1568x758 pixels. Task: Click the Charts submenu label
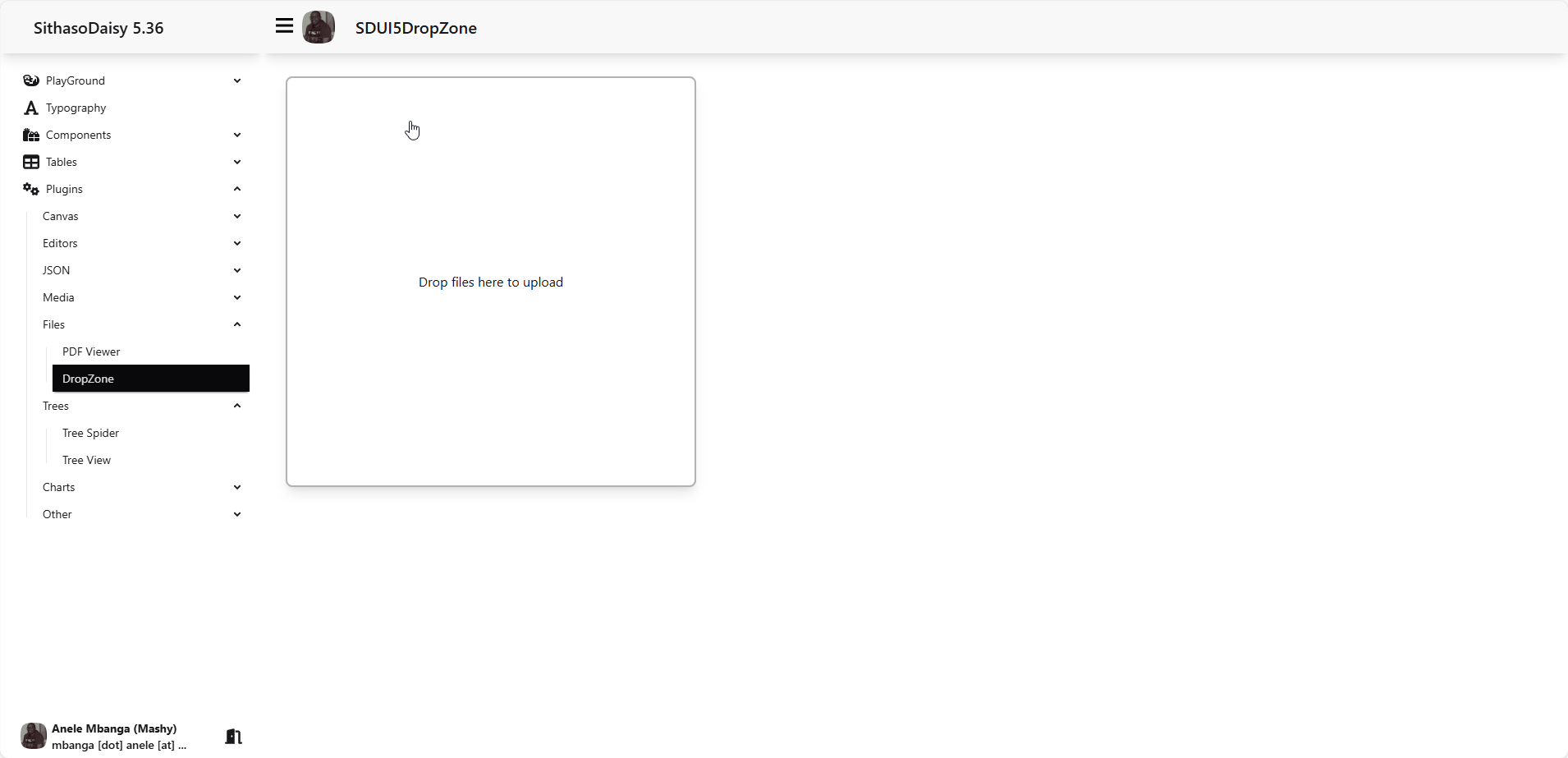point(58,487)
